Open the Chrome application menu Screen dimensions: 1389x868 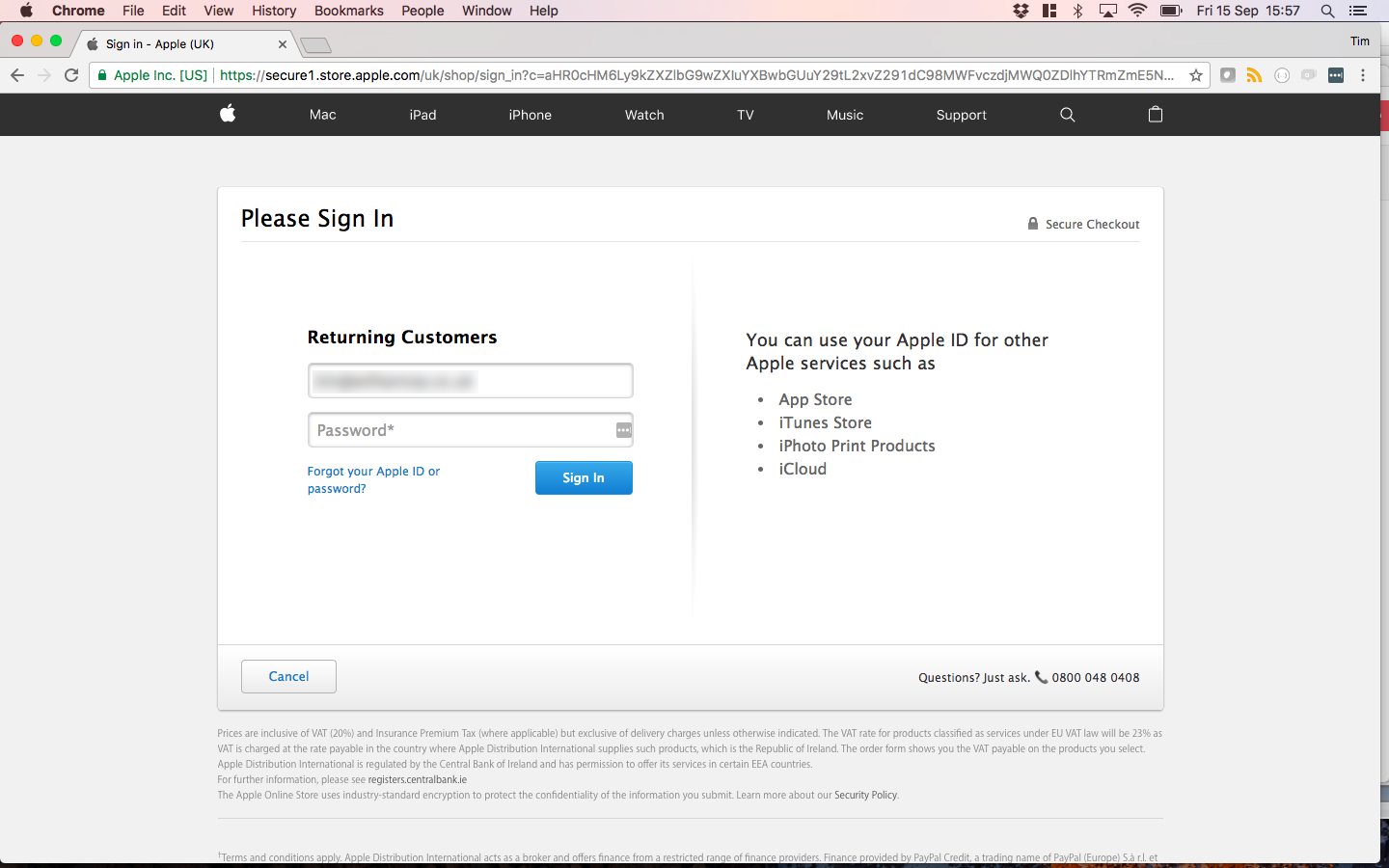78,11
